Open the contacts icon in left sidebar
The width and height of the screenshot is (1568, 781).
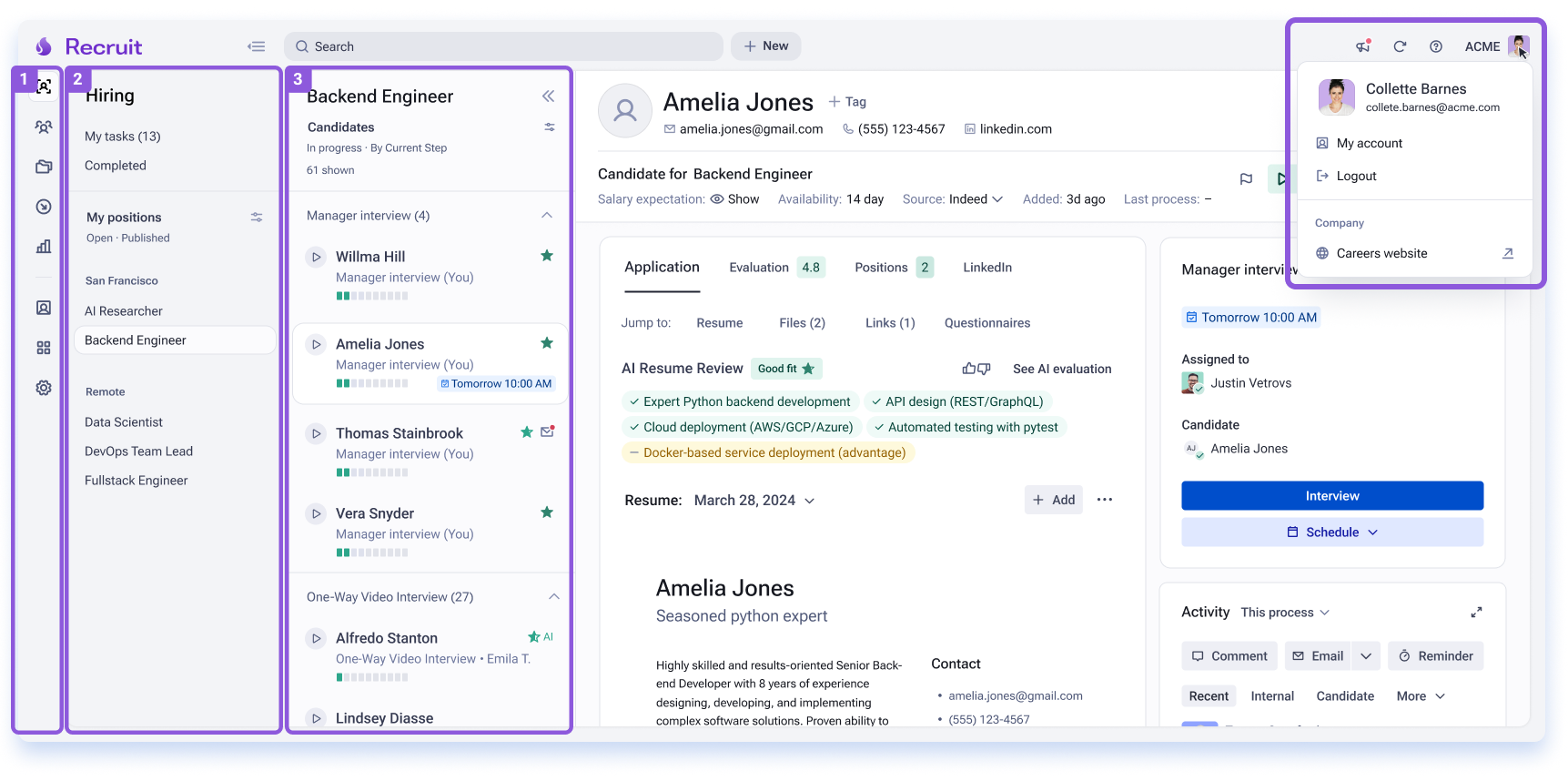pos(44,308)
